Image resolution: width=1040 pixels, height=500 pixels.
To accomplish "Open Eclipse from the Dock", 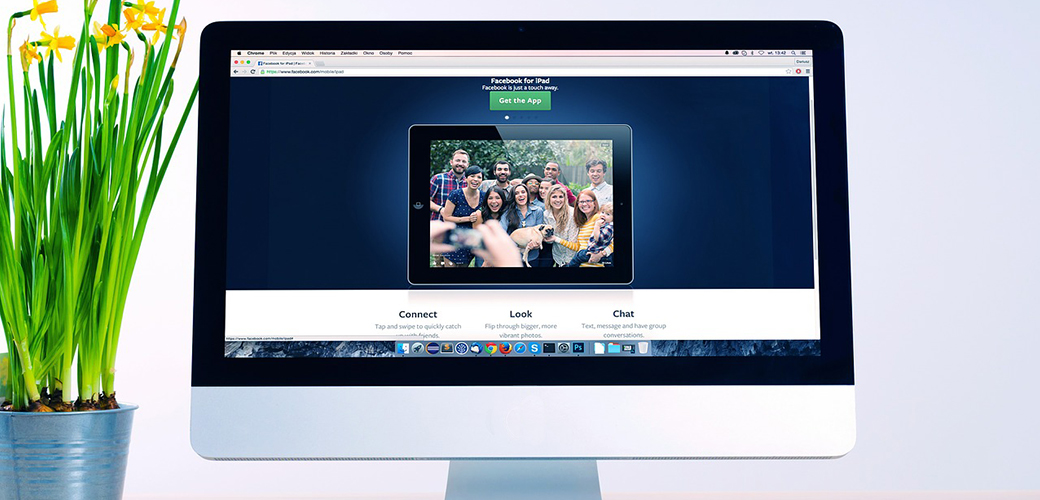I will 432,348.
